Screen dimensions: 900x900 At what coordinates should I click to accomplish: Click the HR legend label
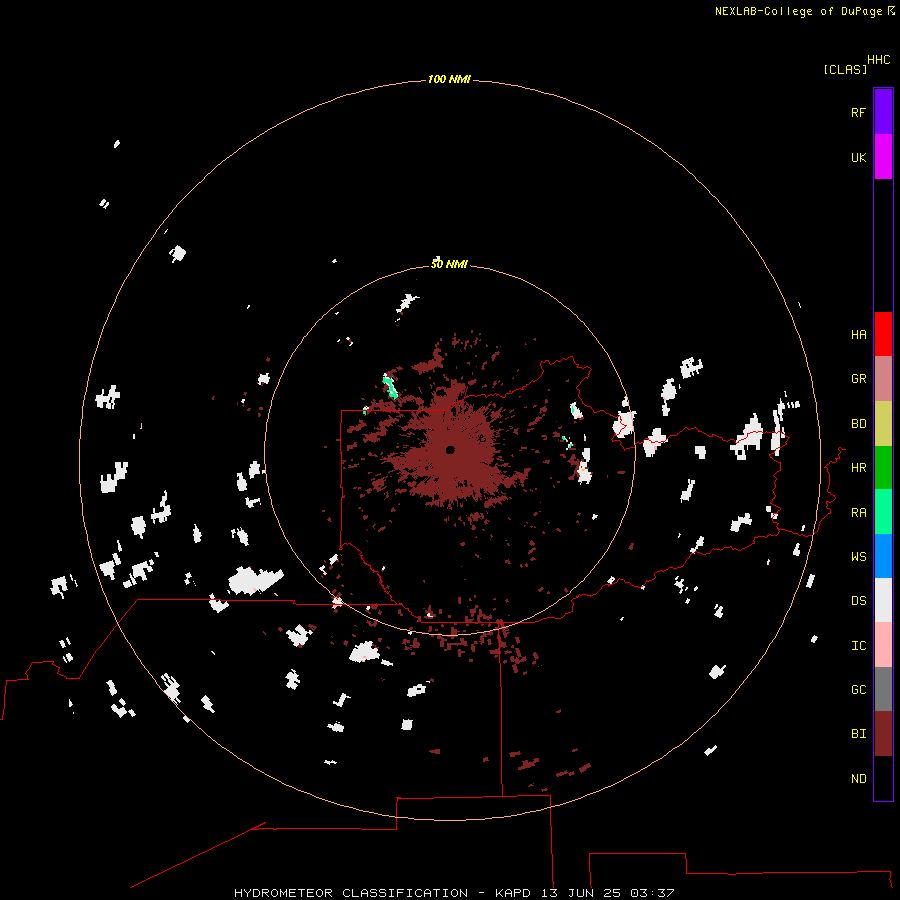(x=858, y=468)
